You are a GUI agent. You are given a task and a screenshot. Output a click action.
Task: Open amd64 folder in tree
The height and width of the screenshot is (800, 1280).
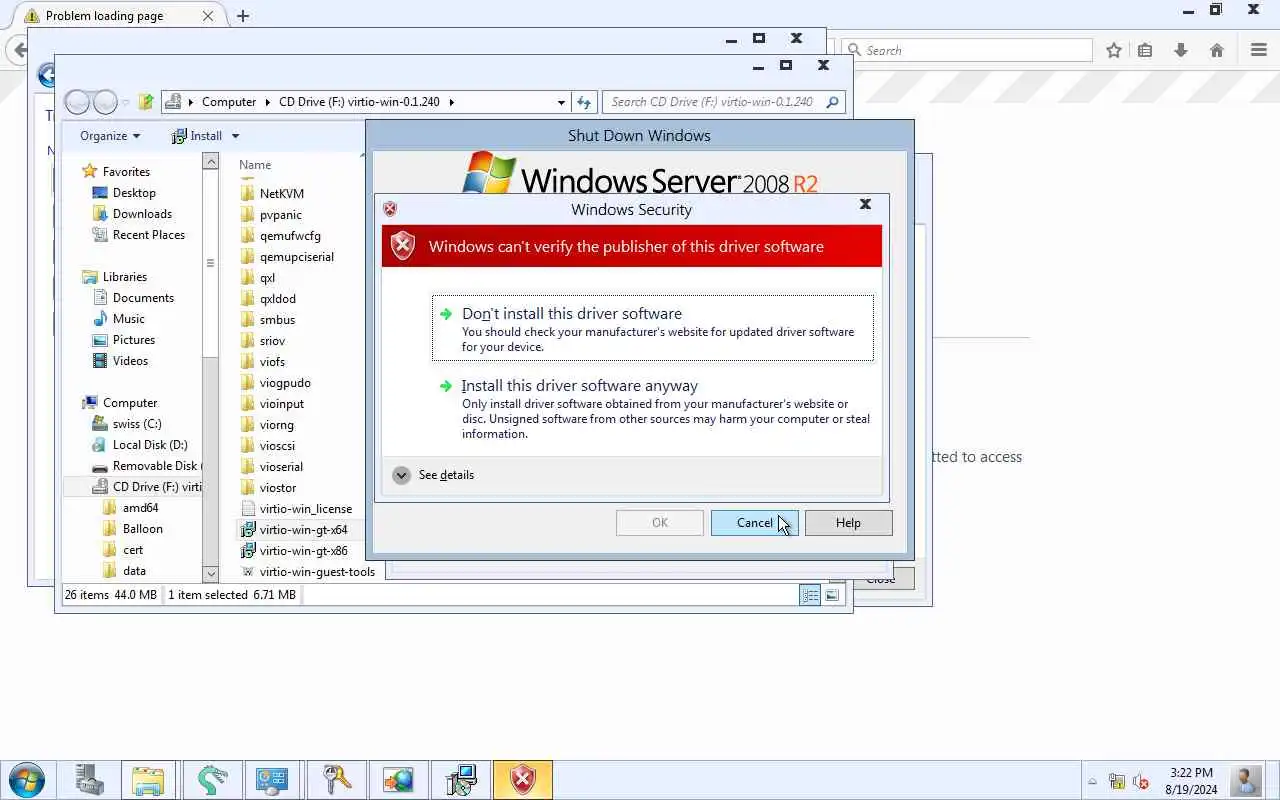coord(140,508)
